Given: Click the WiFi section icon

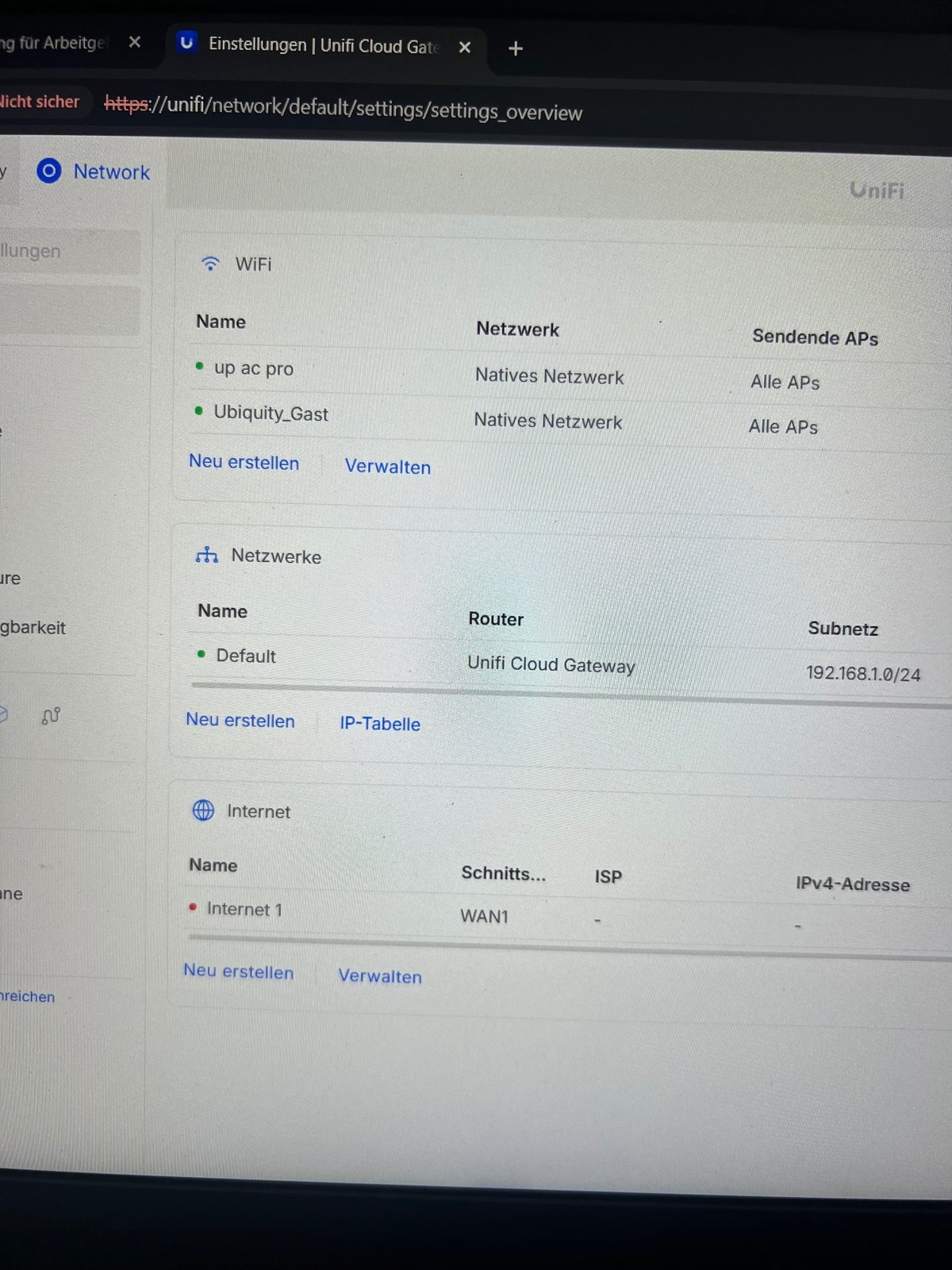Looking at the screenshot, I should pyautogui.click(x=210, y=264).
